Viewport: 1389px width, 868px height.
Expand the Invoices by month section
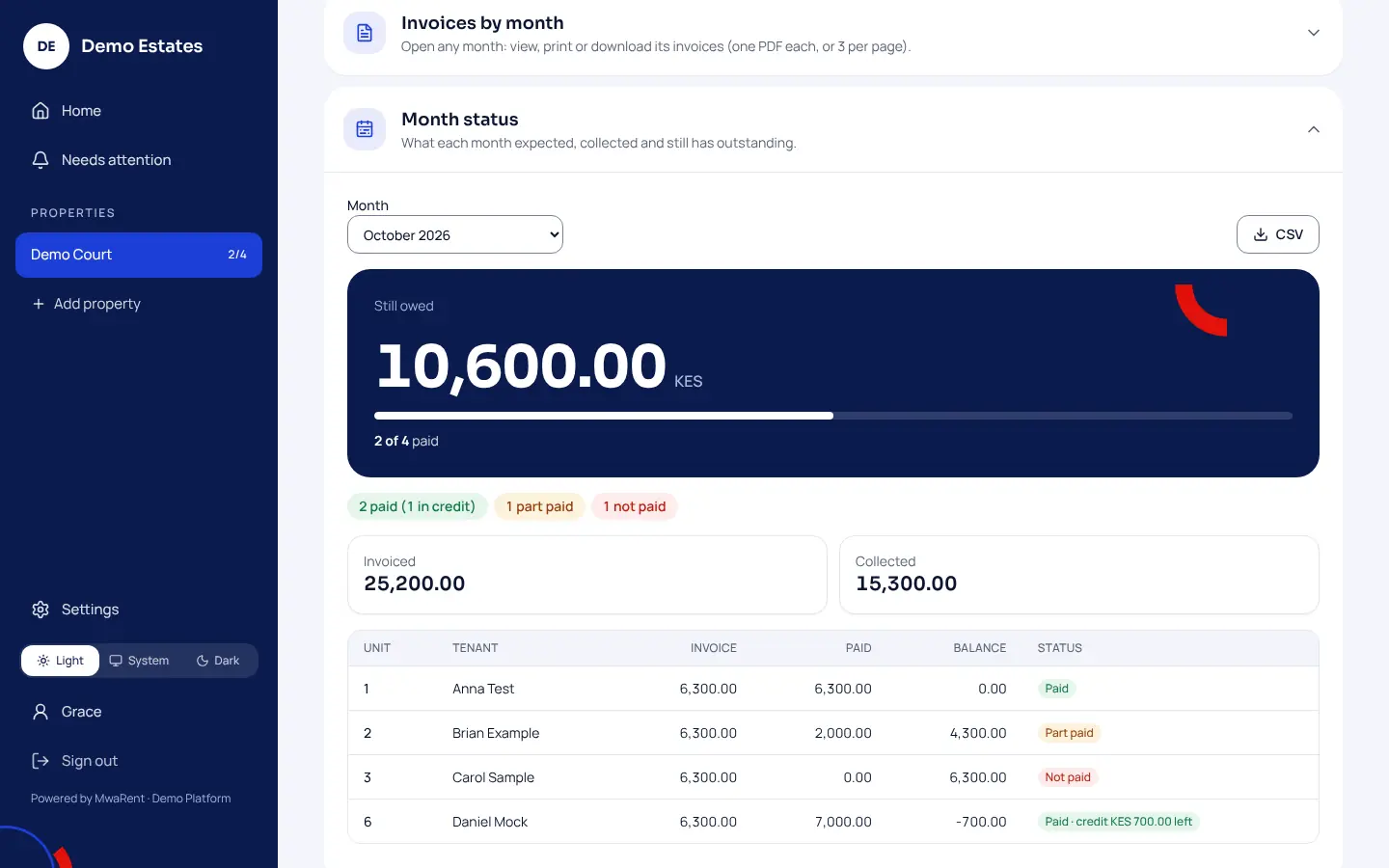coord(1314,33)
